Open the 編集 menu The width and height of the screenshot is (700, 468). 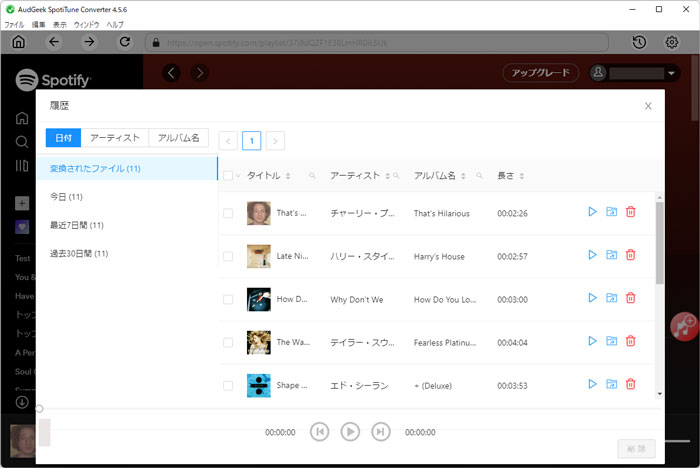tap(39, 25)
